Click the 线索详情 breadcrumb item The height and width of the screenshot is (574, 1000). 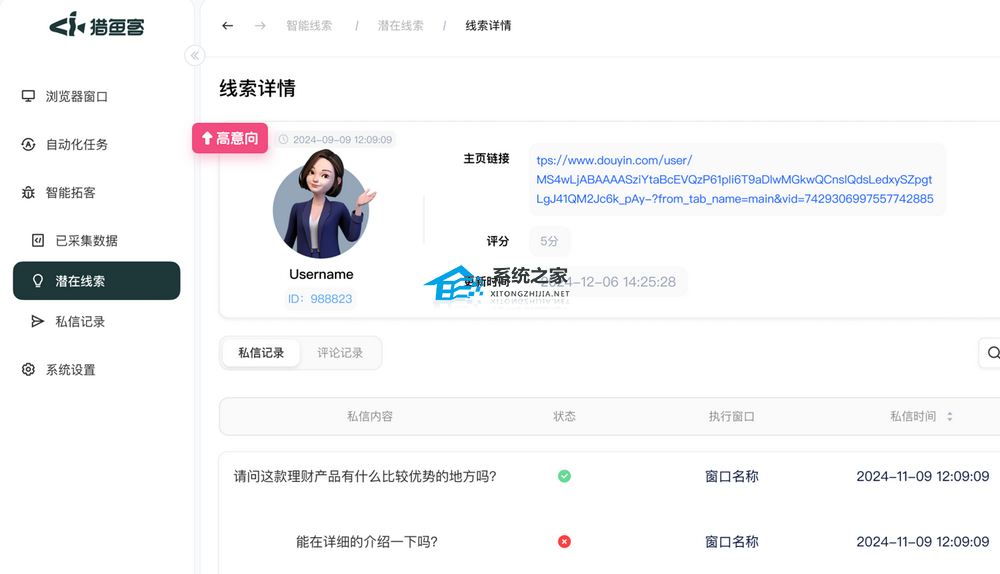(x=488, y=26)
